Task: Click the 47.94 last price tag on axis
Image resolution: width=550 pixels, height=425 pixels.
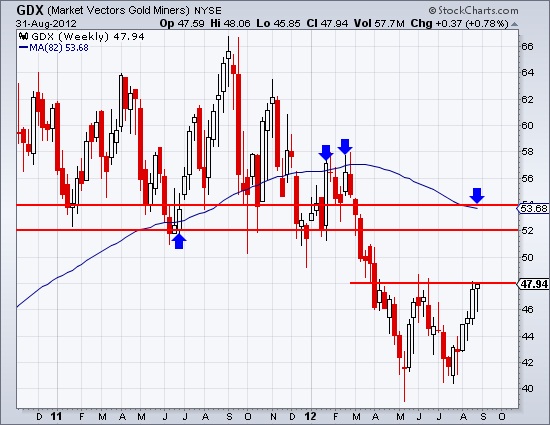Action: 533,284
